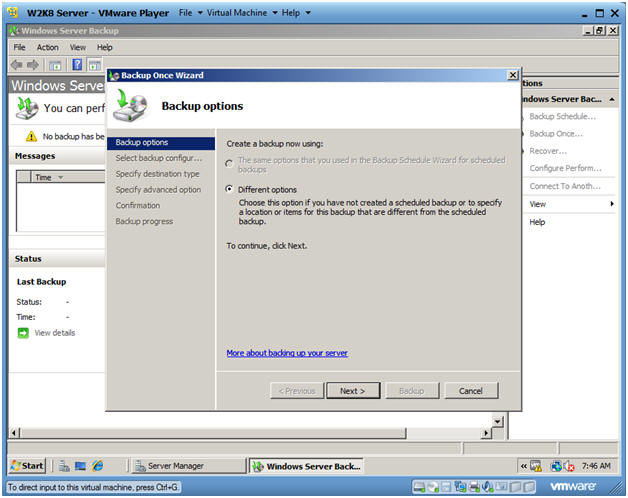Open the View menu in menu bar

(x=78, y=47)
